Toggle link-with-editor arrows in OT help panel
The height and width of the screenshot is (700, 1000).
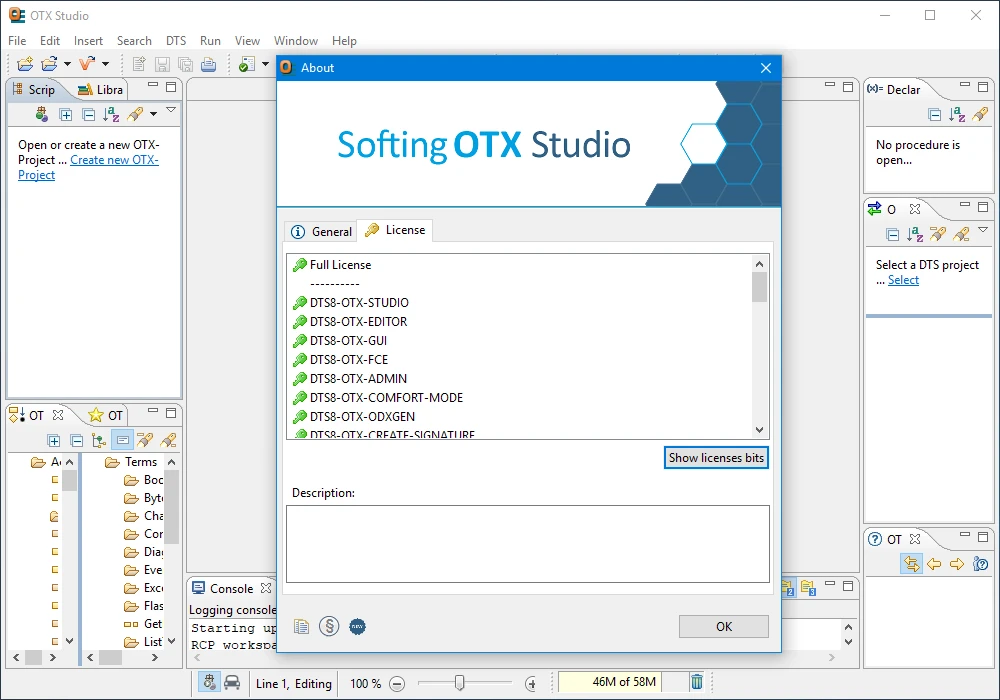pyautogui.click(x=911, y=564)
